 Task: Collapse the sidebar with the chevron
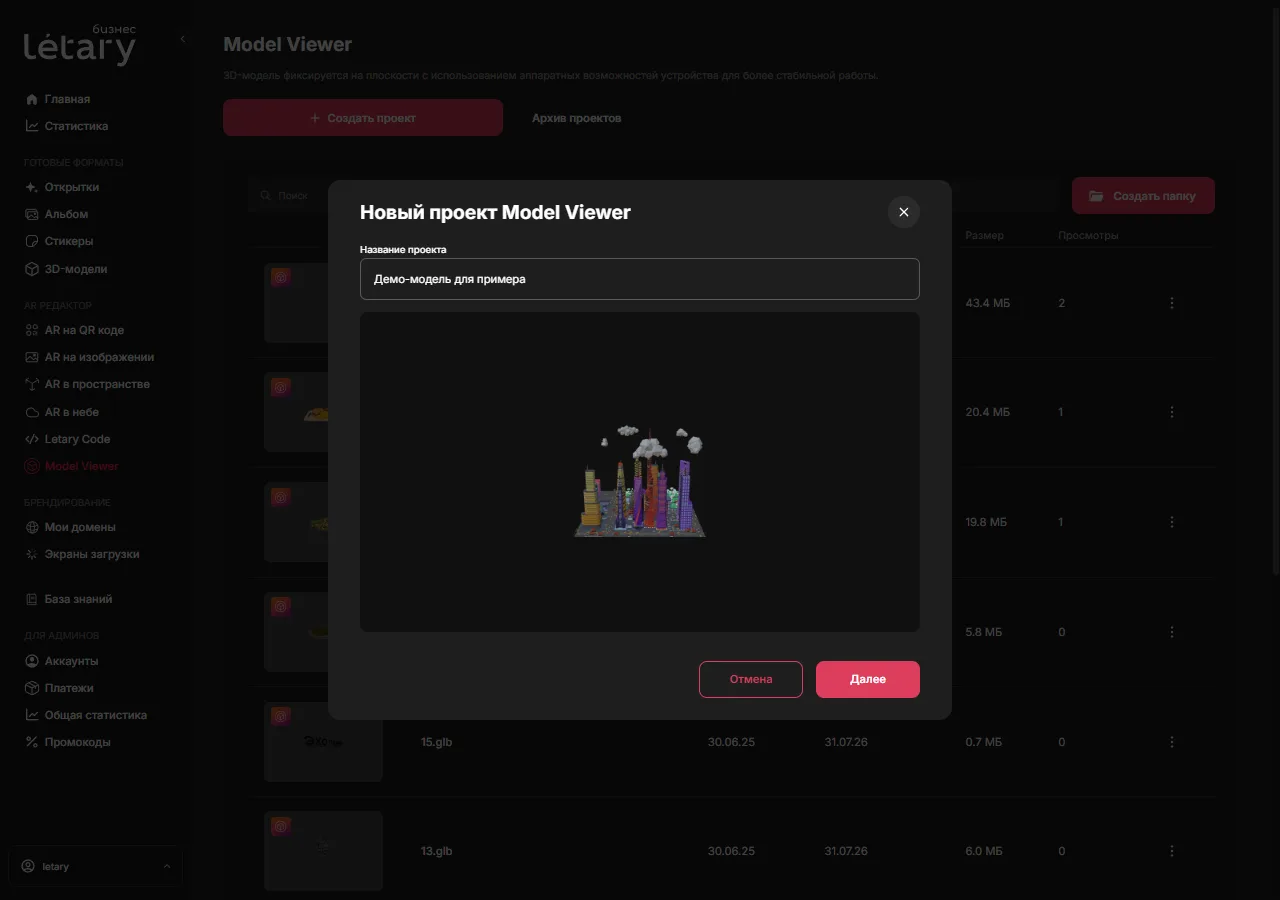tap(182, 39)
